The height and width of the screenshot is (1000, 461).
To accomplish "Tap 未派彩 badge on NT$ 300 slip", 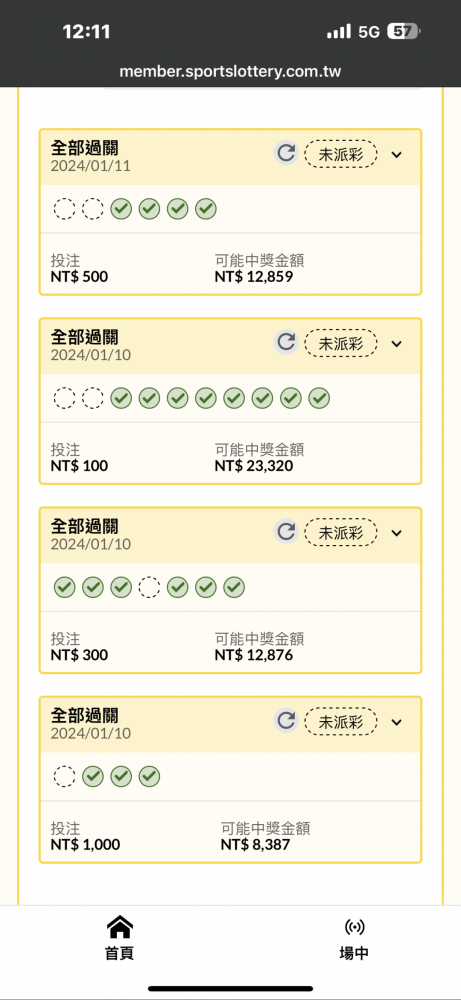I will [x=340, y=533].
